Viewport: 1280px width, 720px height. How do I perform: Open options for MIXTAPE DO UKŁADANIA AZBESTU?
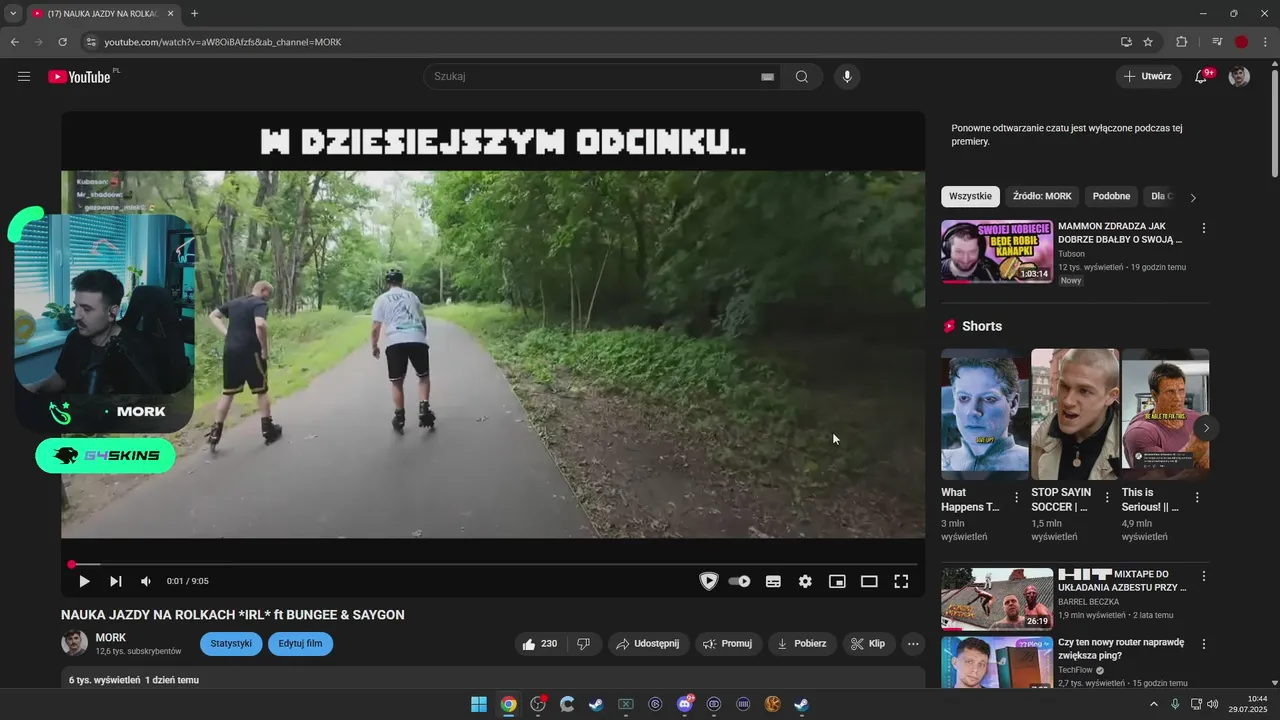tap(1204, 577)
